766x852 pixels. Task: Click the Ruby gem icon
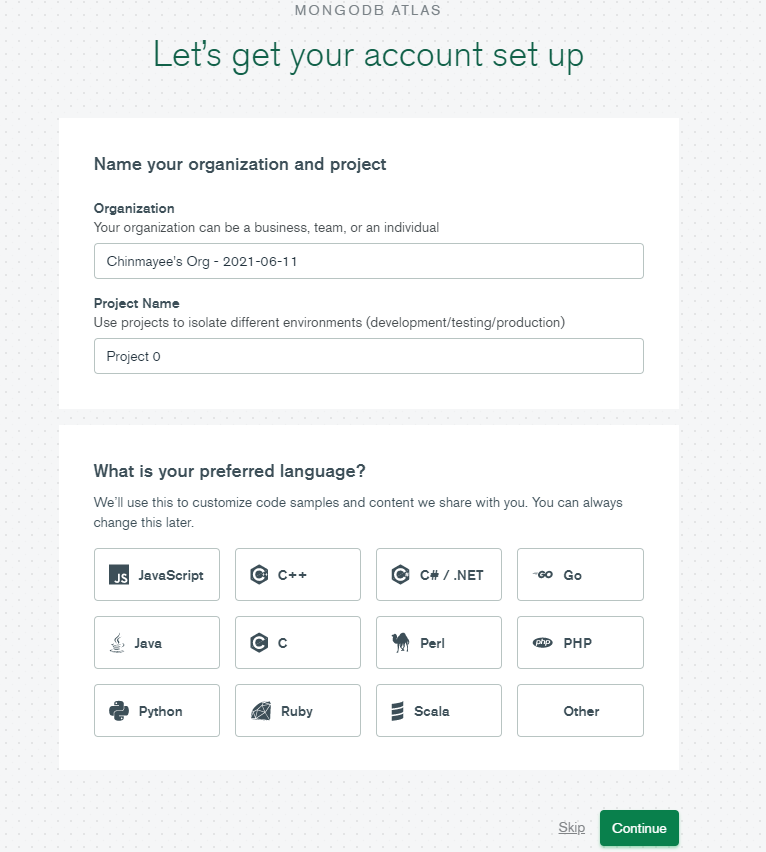point(261,711)
